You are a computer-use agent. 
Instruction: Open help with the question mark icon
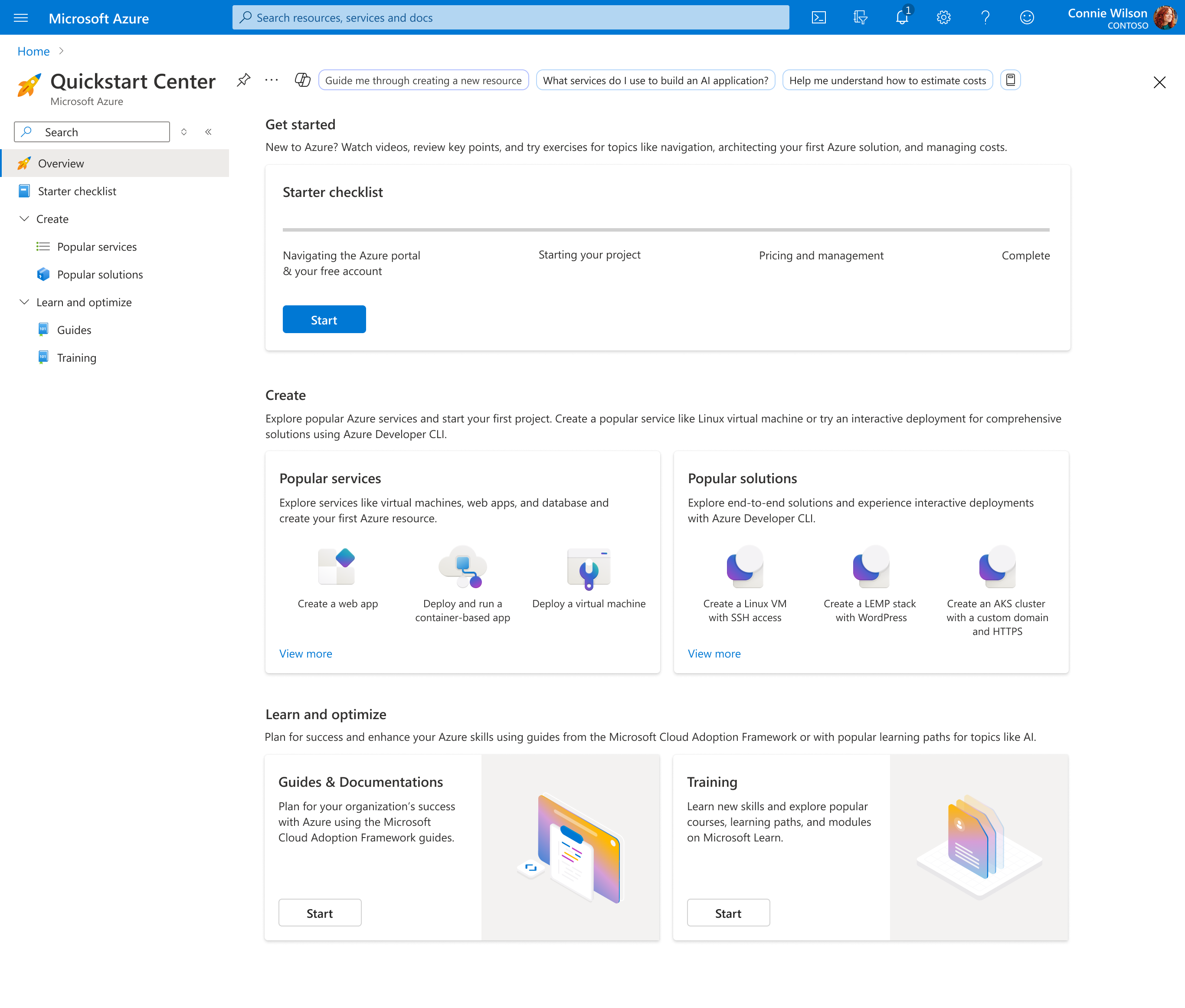click(985, 17)
